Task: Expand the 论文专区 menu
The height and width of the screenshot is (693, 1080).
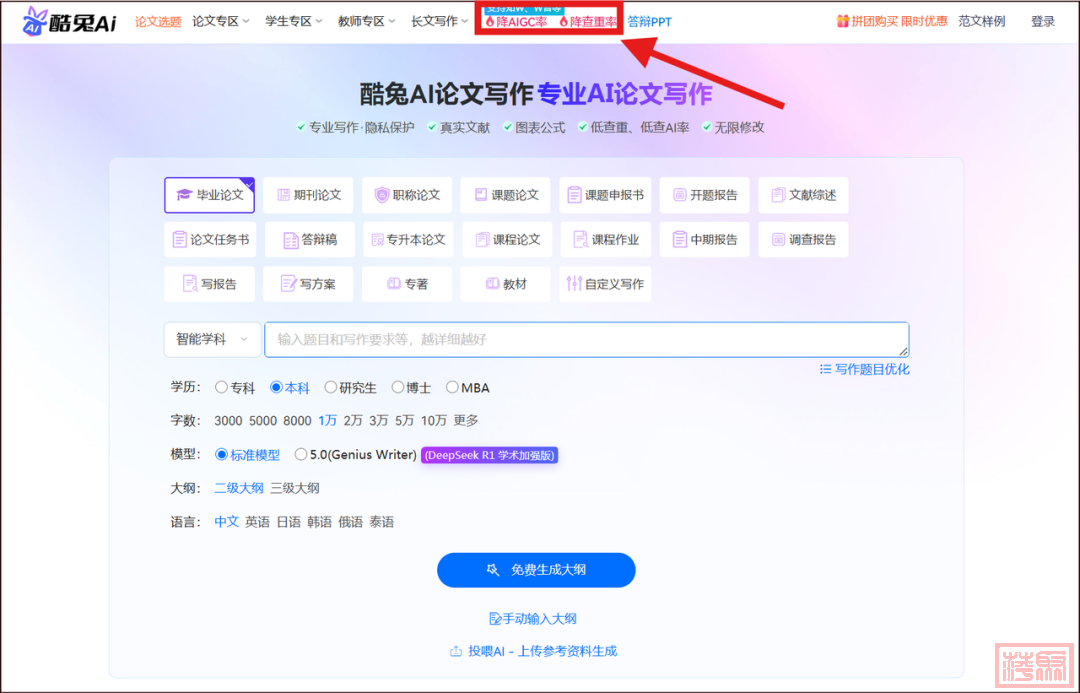Action: click(221, 21)
